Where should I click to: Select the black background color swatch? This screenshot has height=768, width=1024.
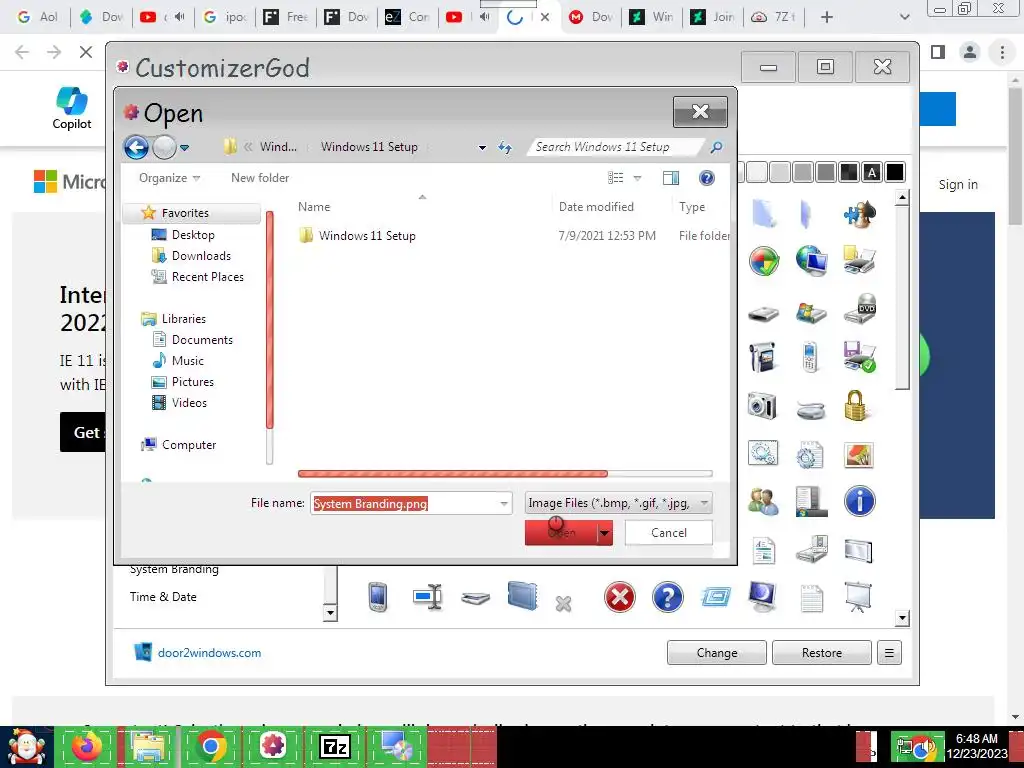[895, 172]
